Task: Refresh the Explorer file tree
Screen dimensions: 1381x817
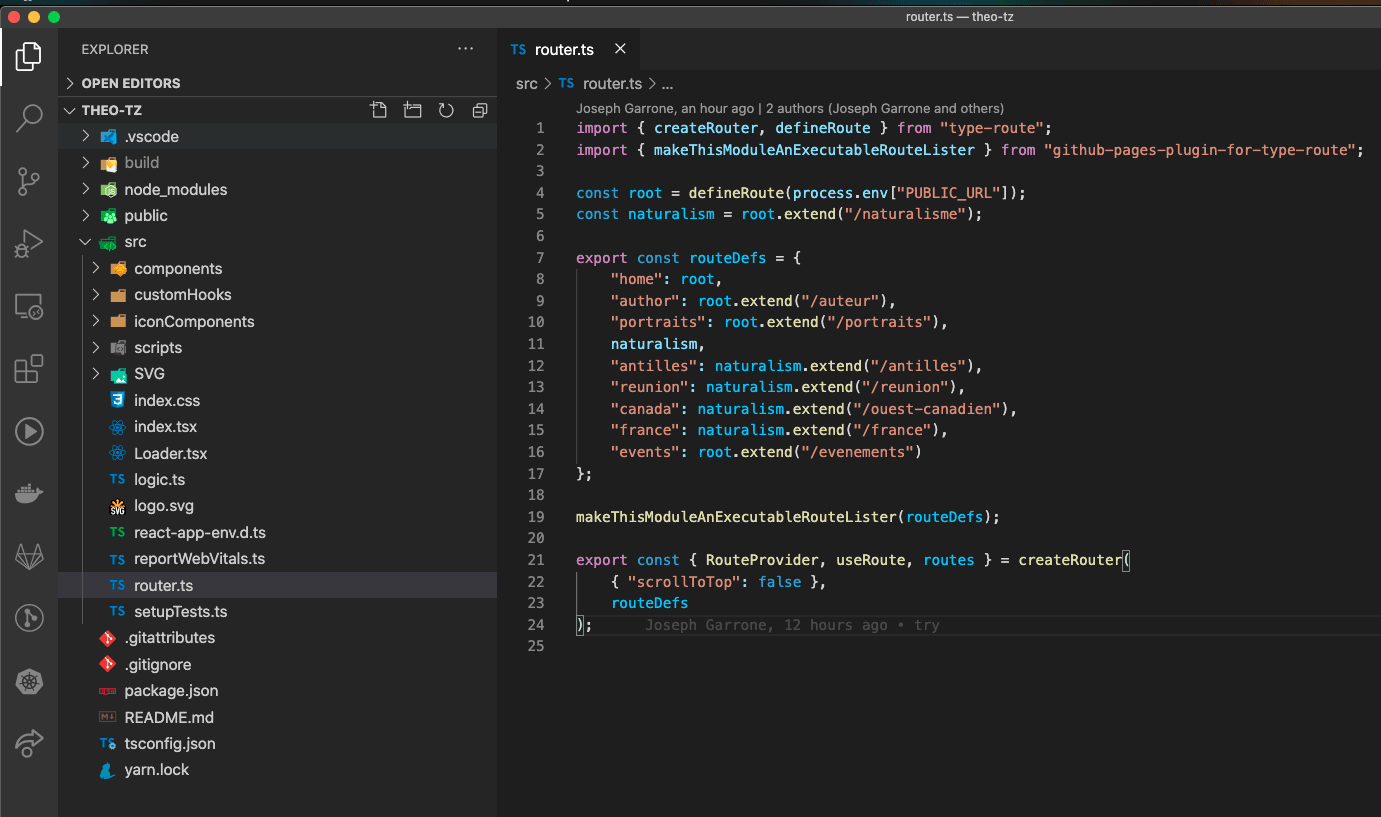Action: (x=446, y=110)
